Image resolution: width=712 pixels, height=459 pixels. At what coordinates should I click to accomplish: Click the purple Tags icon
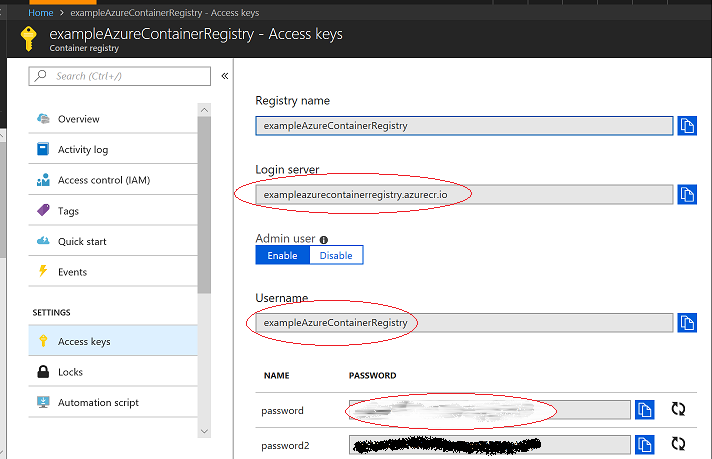click(43, 210)
